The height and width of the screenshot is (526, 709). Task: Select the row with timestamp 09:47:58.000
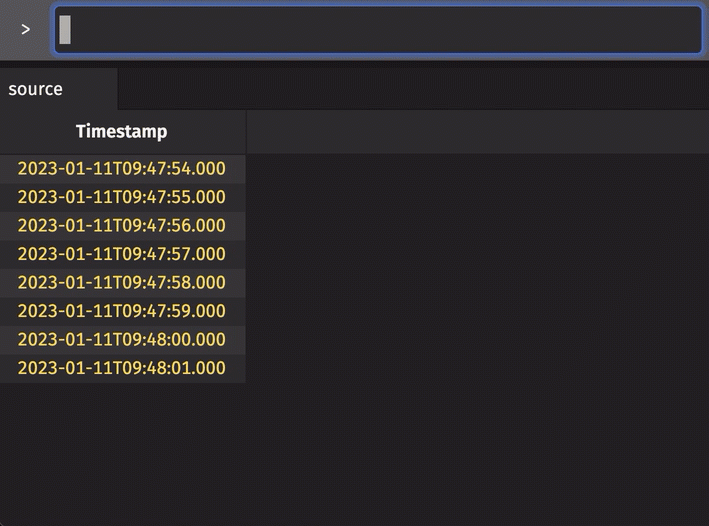click(121, 282)
